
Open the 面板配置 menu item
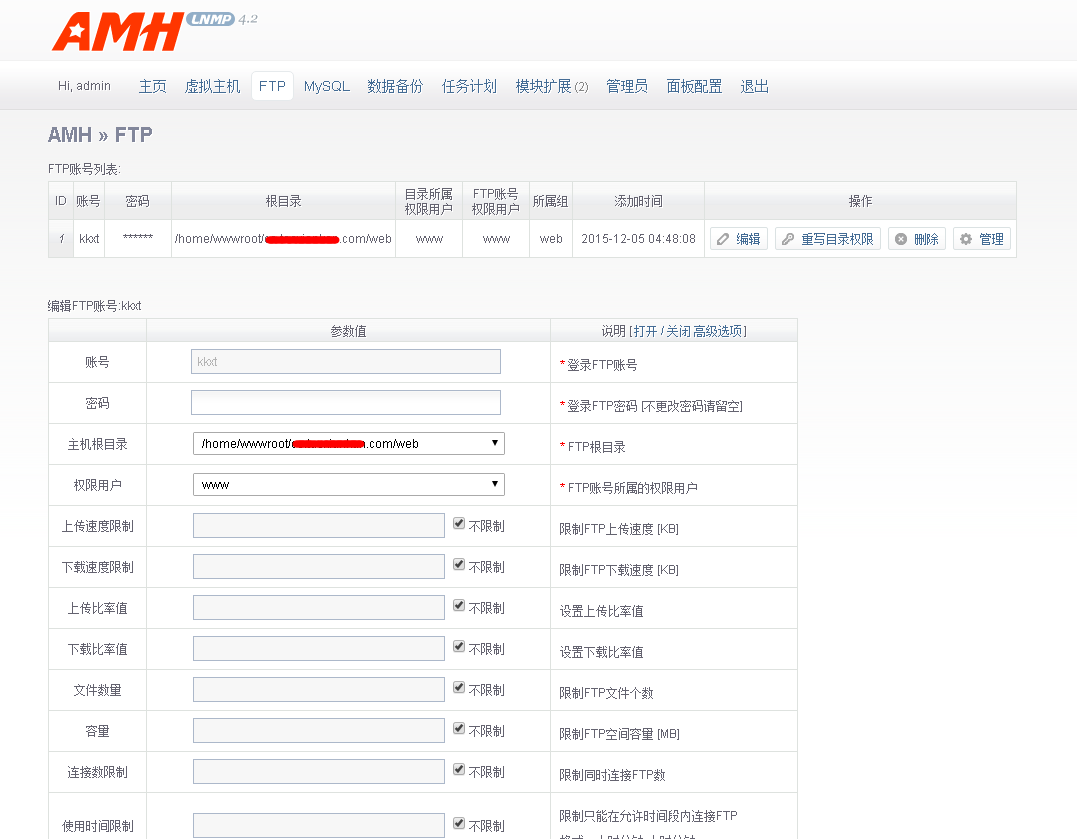point(694,87)
